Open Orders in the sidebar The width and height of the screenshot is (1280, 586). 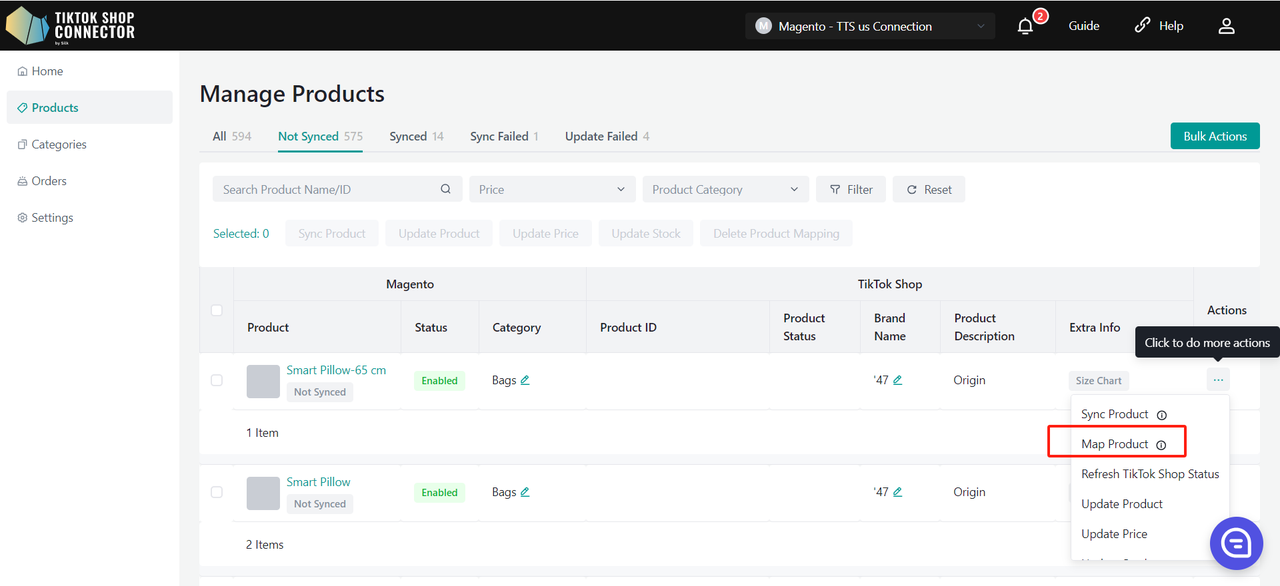49,181
